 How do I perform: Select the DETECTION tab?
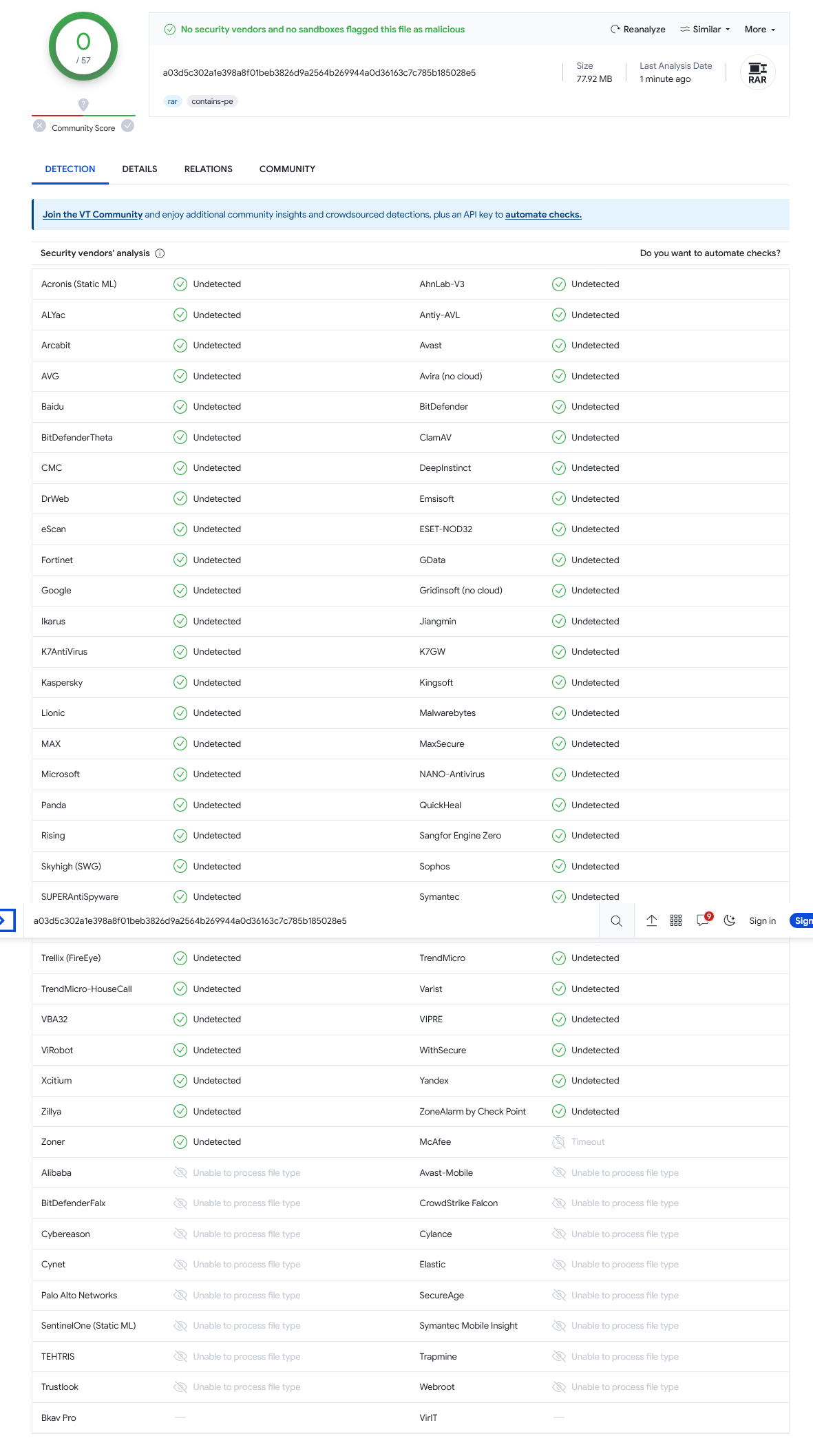coord(70,169)
